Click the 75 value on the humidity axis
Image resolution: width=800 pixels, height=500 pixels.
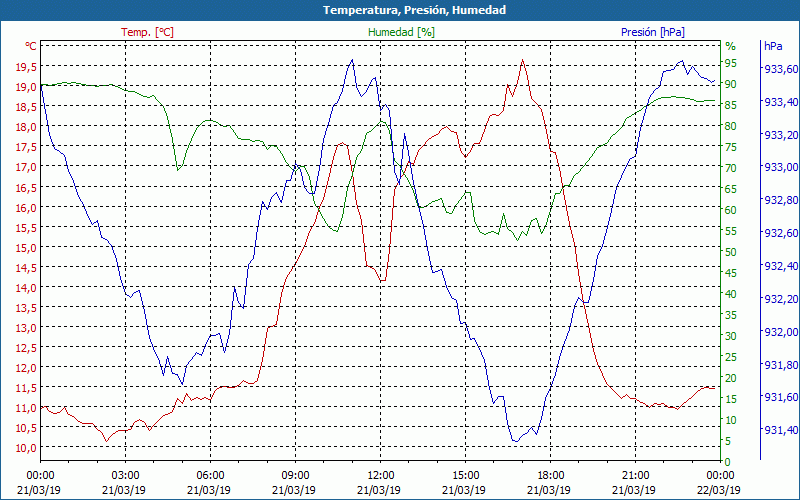[731, 147]
